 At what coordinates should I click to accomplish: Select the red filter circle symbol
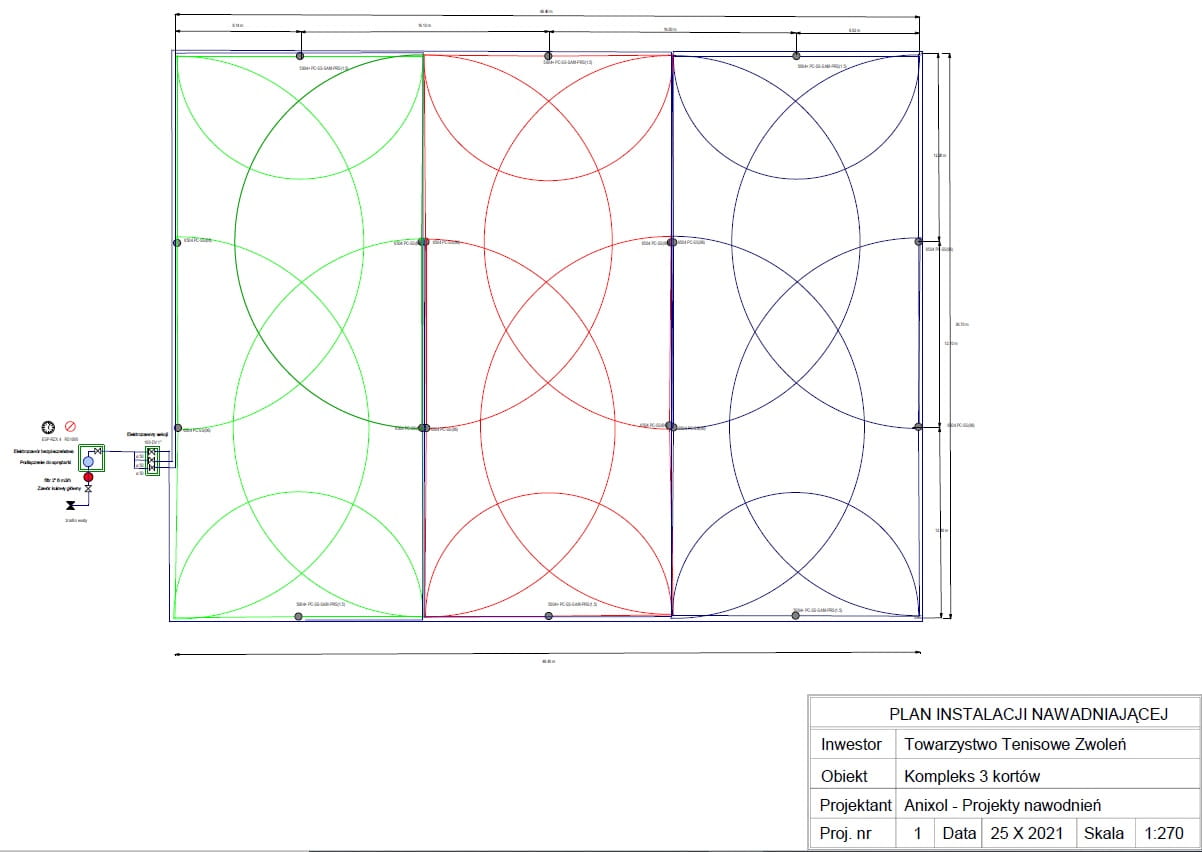tap(88, 477)
